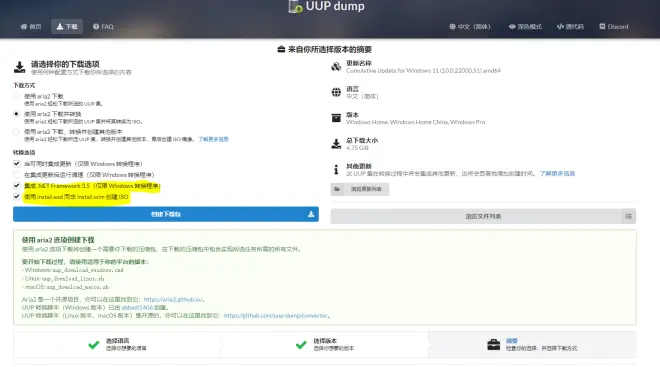Viewport: 660px width, 367px height.
Task: Open the 中文（简体）language menu
Action: coord(470,27)
